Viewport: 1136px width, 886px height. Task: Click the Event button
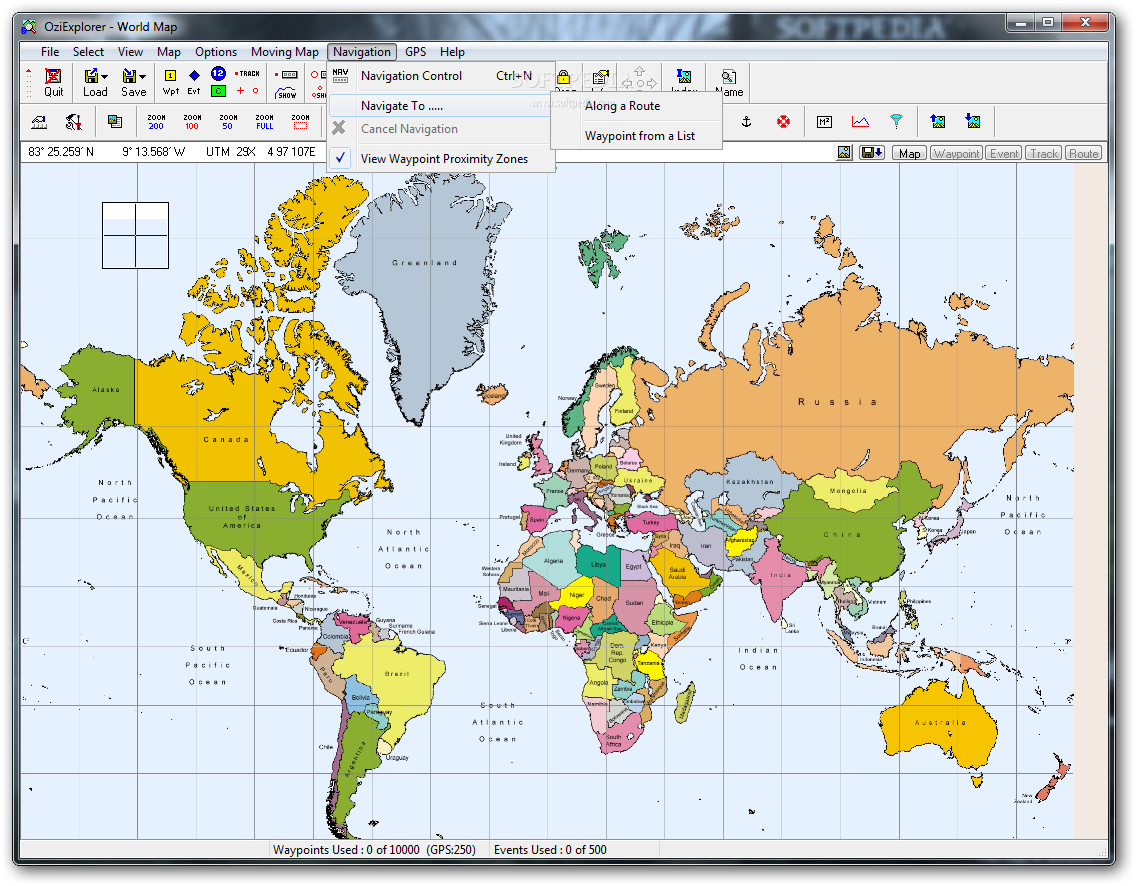point(1004,154)
